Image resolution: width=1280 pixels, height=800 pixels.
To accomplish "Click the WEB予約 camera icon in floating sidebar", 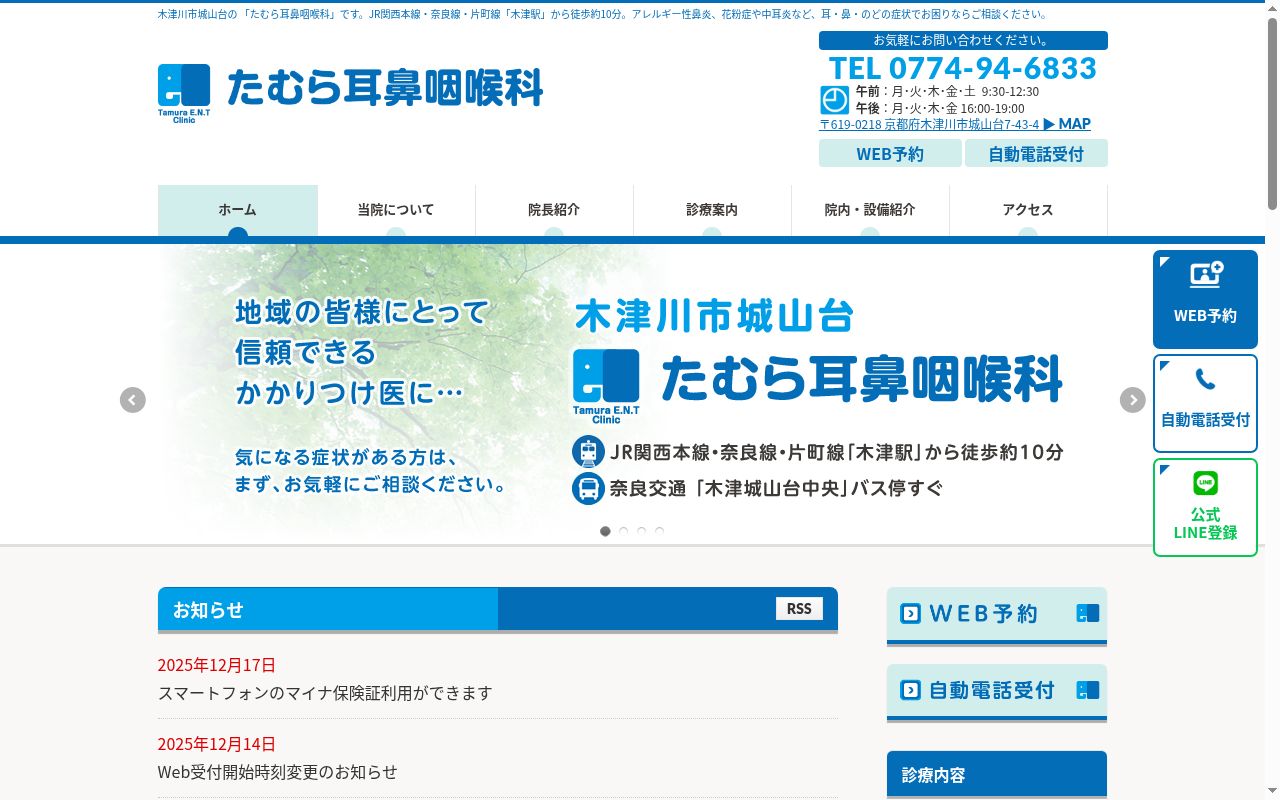I will 1206,275.
